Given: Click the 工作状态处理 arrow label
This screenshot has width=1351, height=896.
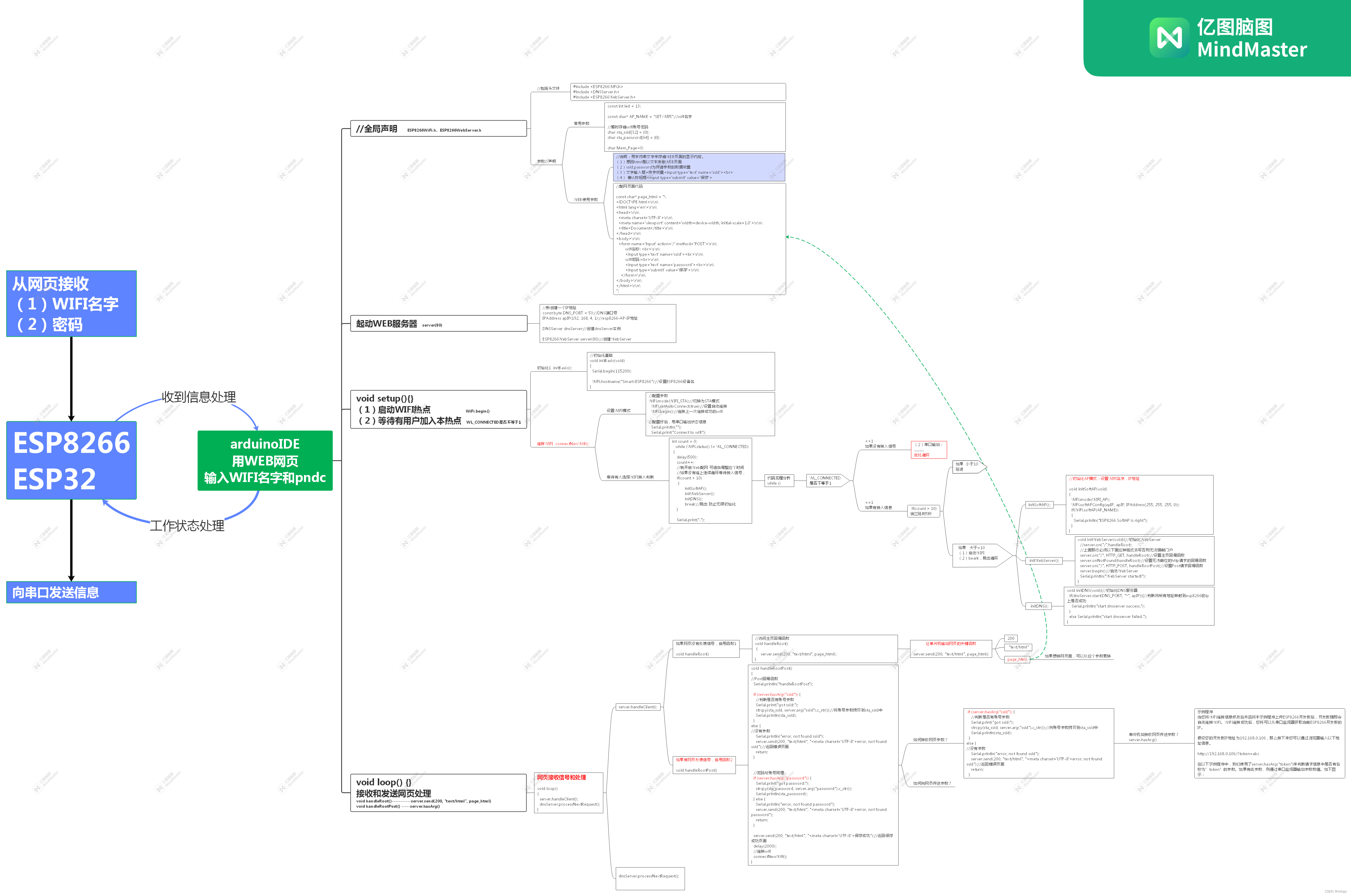Looking at the screenshot, I should (187, 526).
